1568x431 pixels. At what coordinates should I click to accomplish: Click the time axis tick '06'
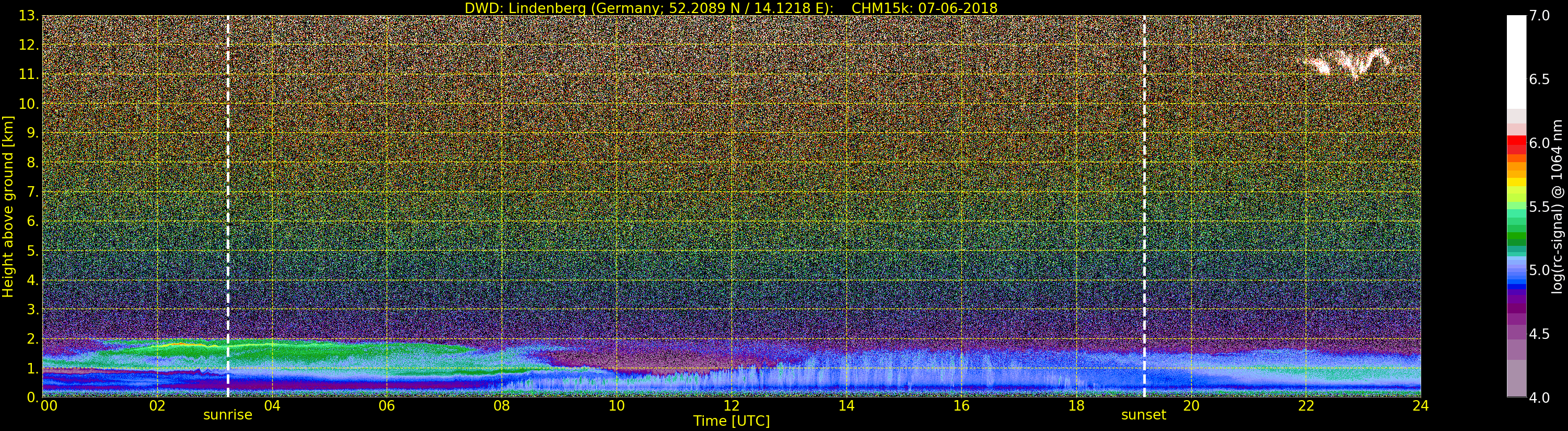(x=387, y=406)
